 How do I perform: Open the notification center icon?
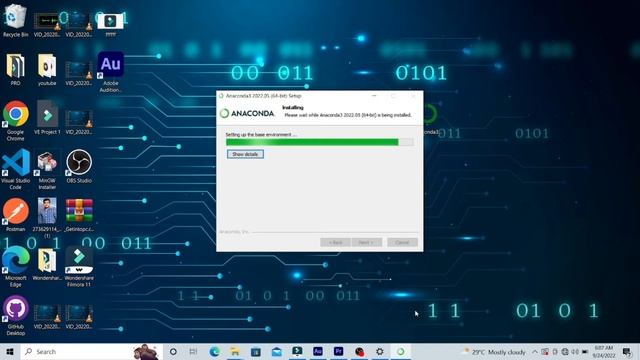(x=627, y=352)
